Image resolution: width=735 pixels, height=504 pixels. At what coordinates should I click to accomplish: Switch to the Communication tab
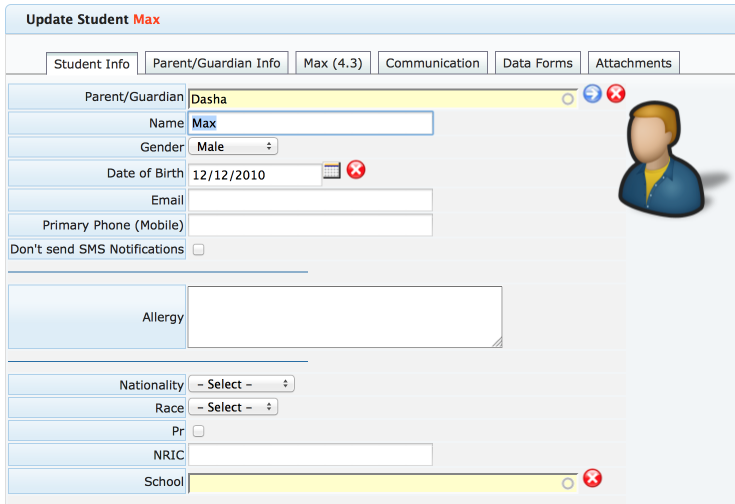click(433, 63)
